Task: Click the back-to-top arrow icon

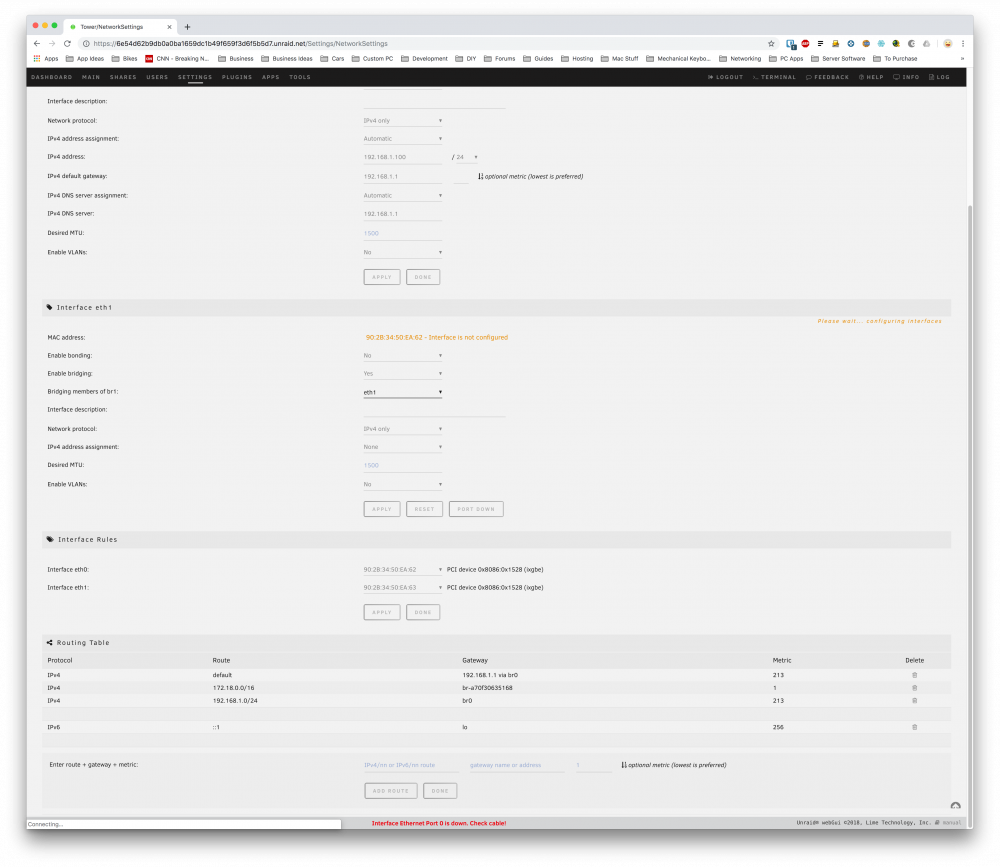Action: pos(955,806)
